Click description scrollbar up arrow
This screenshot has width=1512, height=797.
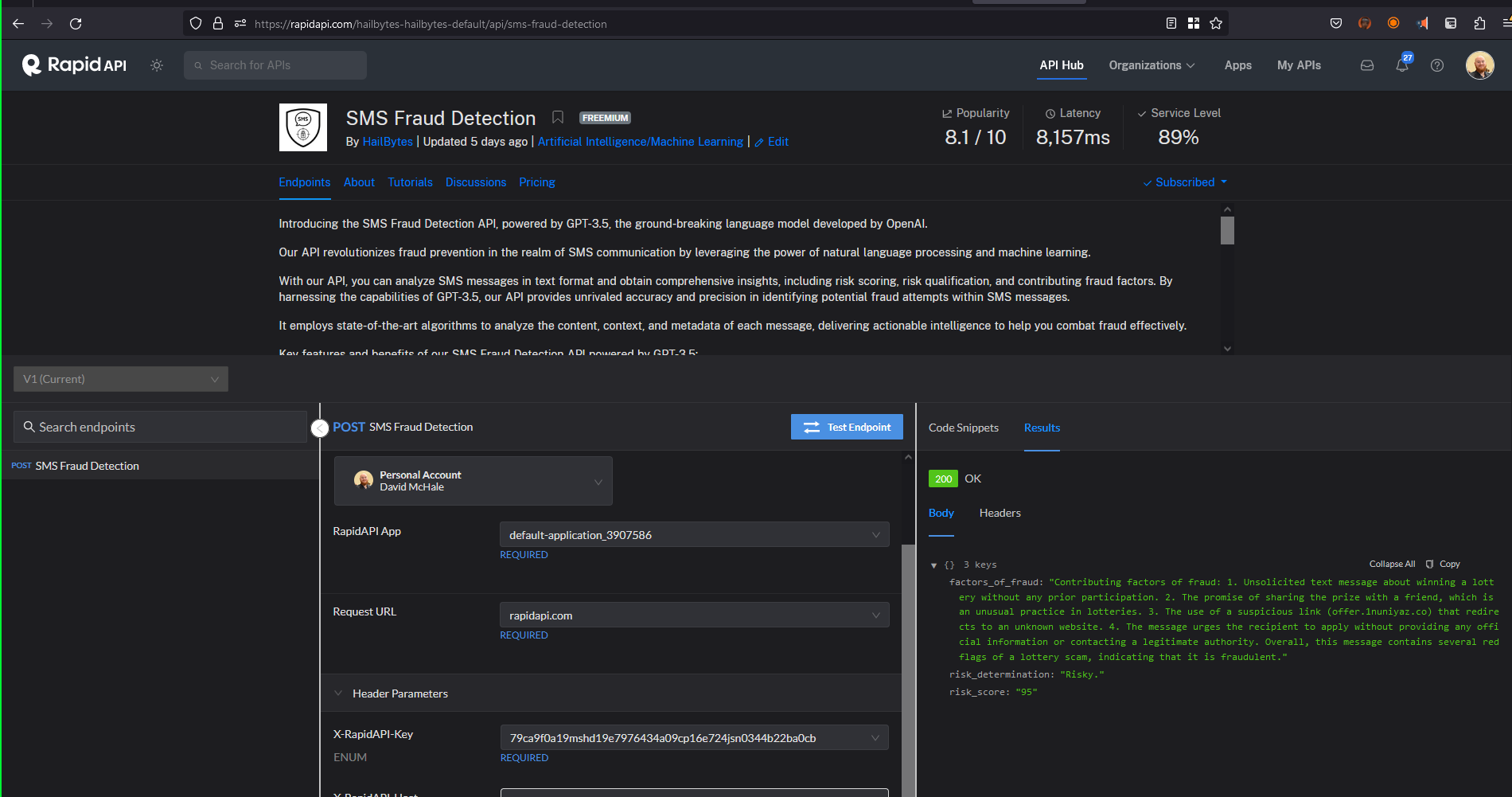[x=1227, y=209]
